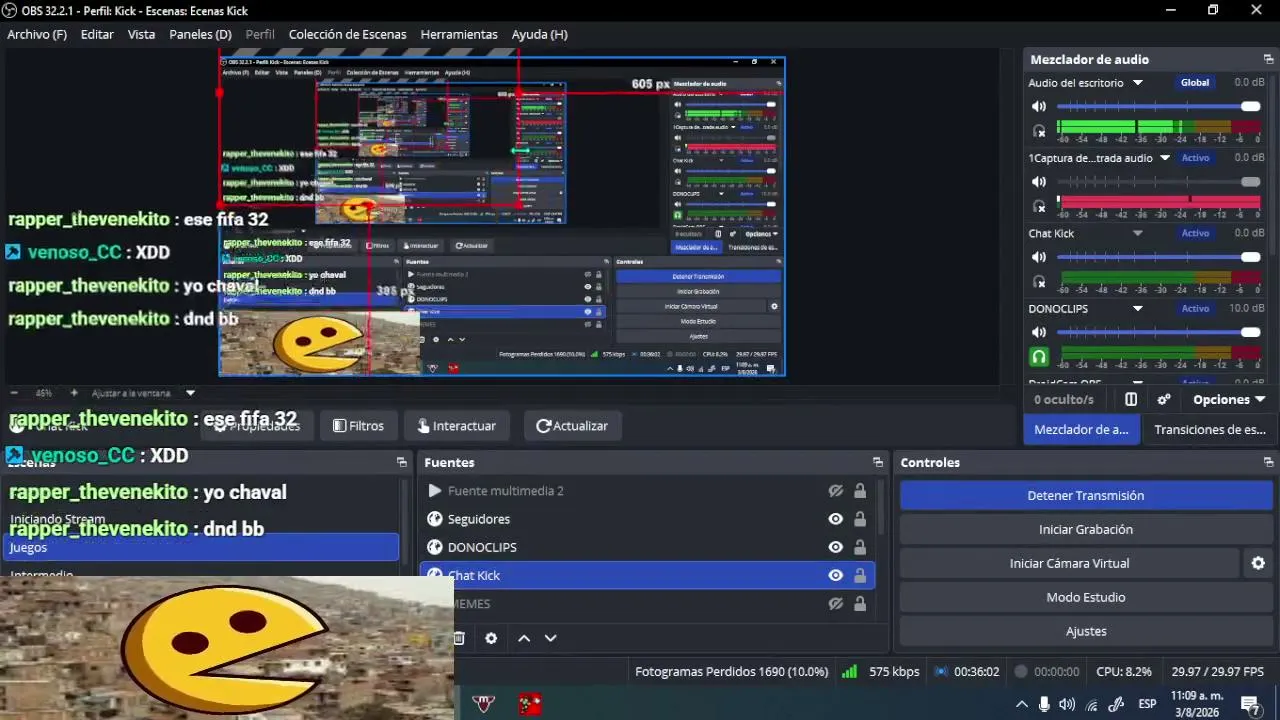Image resolution: width=1280 pixels, height=720 pixels.
Task: Open the preview scaling dropdown arrow
Action: [190, 393]
